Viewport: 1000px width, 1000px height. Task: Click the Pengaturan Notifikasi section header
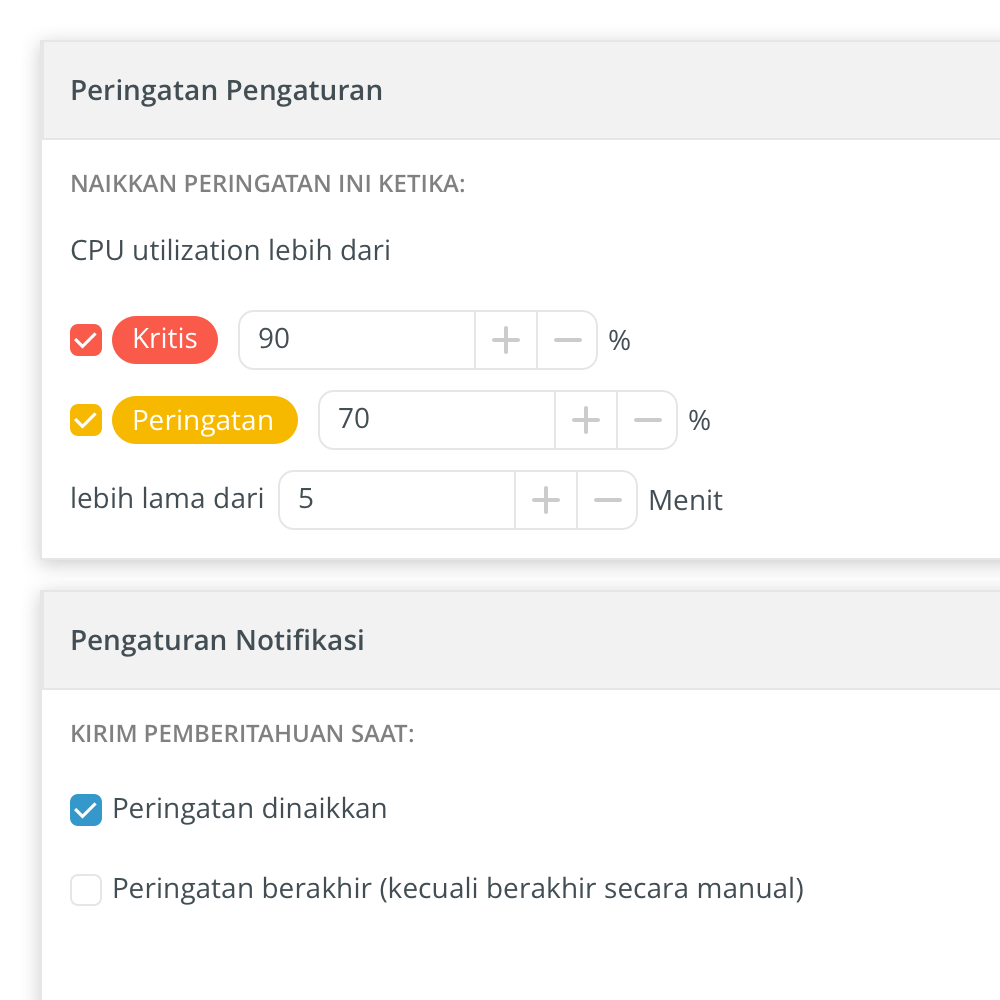click(x=218, y=640)
